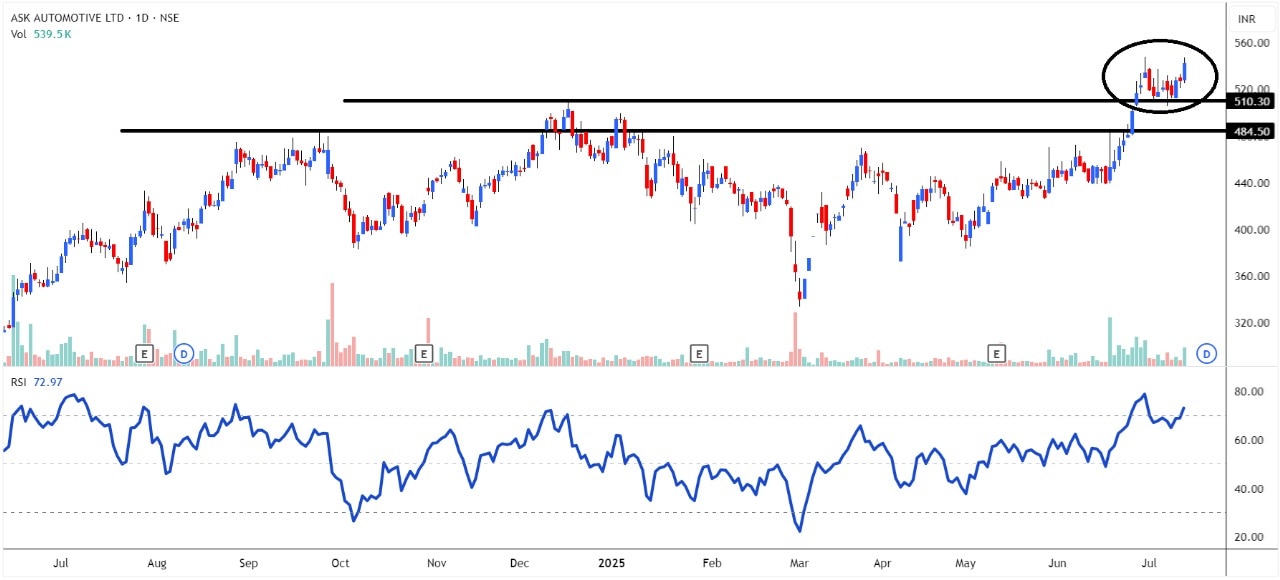This screenshot has width=1280, height=580.
Task: Open the dividend D marker at chart's right end
Action: tap(1207, 353)
